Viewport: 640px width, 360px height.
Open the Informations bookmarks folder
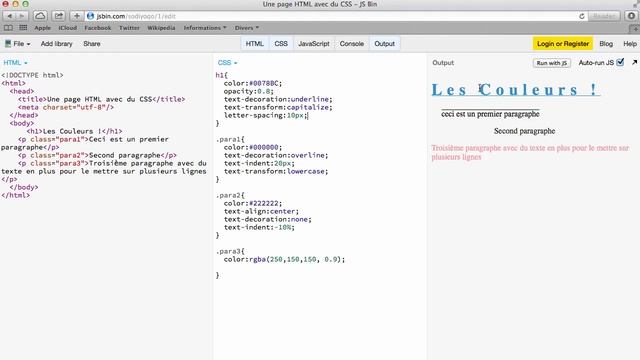(204, 28)
